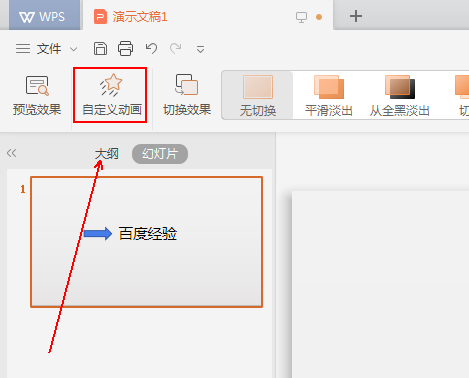Click the slide number 1 label
This screenshot has height=378, width=469.
[23, 189]
